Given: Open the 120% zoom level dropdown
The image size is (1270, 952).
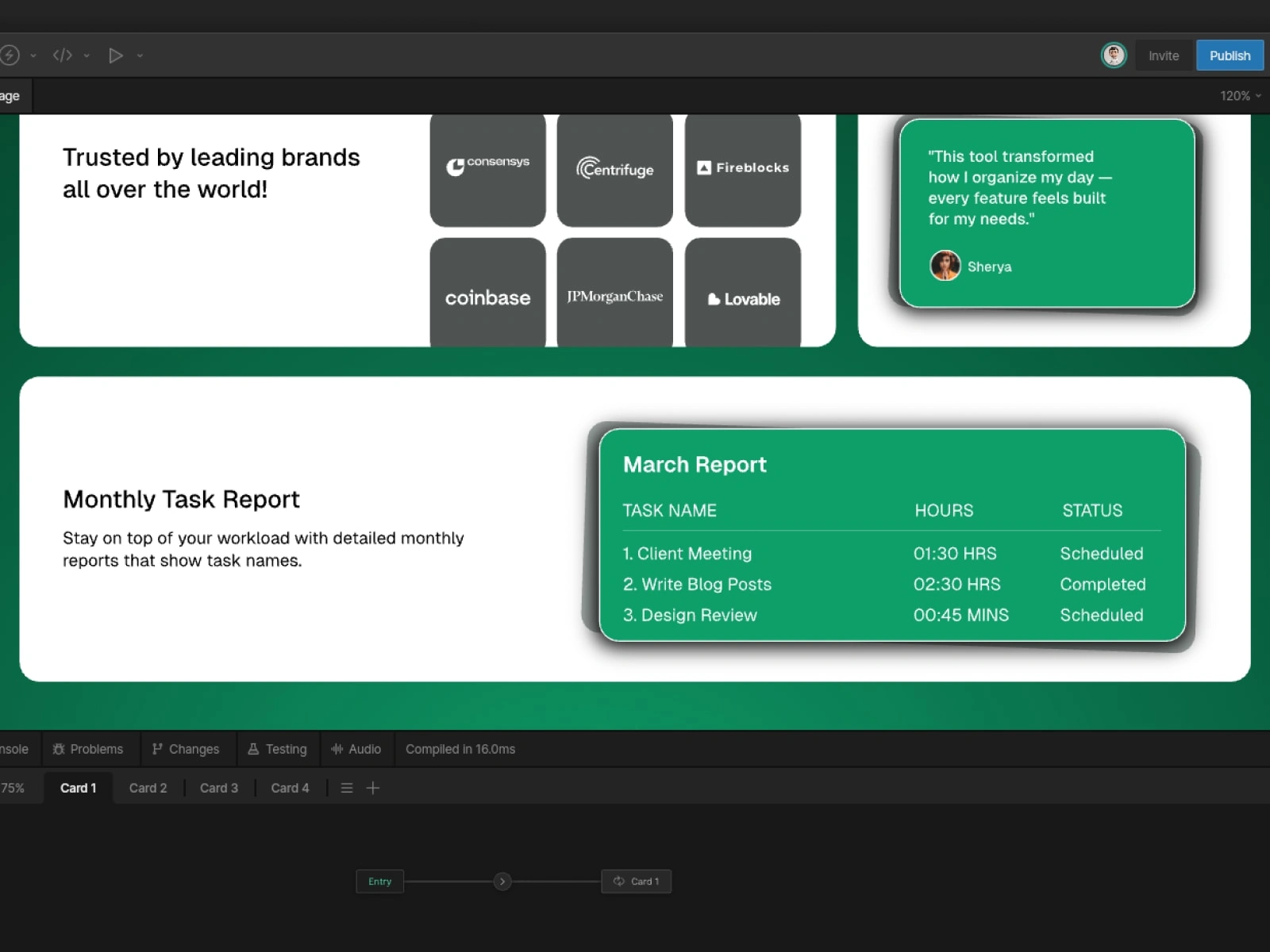Looking at the screenshot, I should [x=1241, y=96].
